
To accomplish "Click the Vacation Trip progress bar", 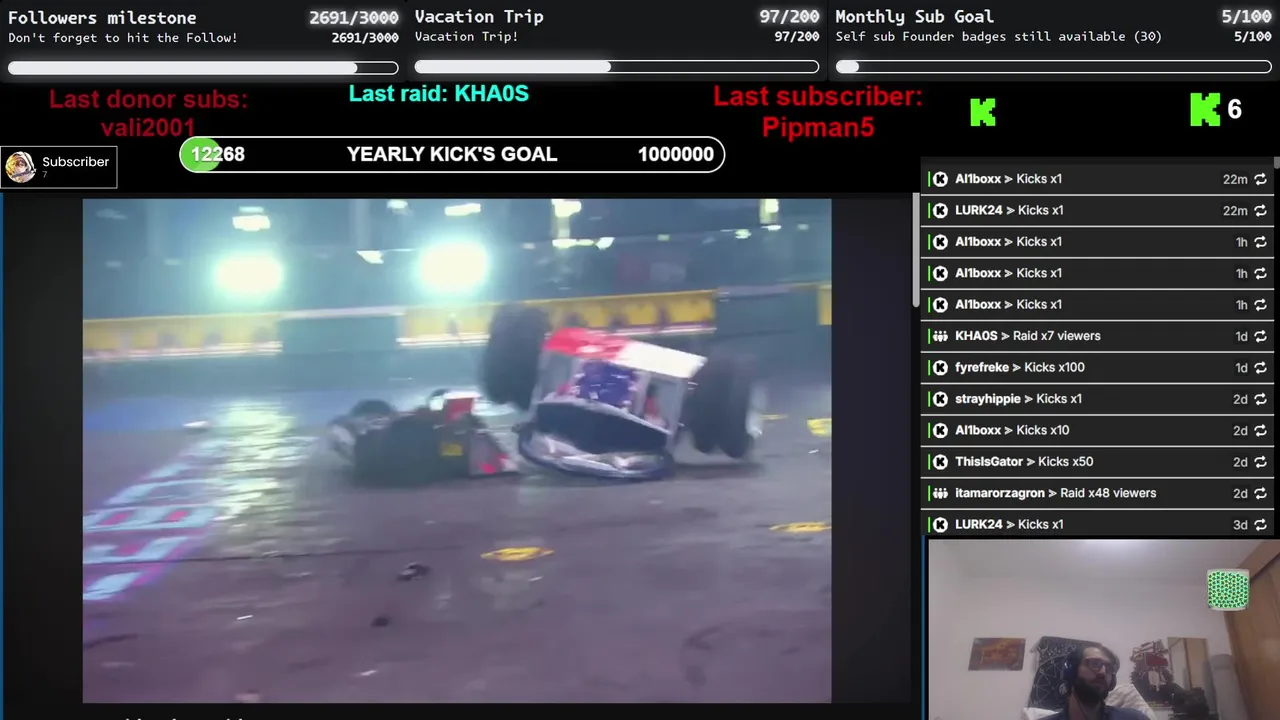I will tap(617, 67).
